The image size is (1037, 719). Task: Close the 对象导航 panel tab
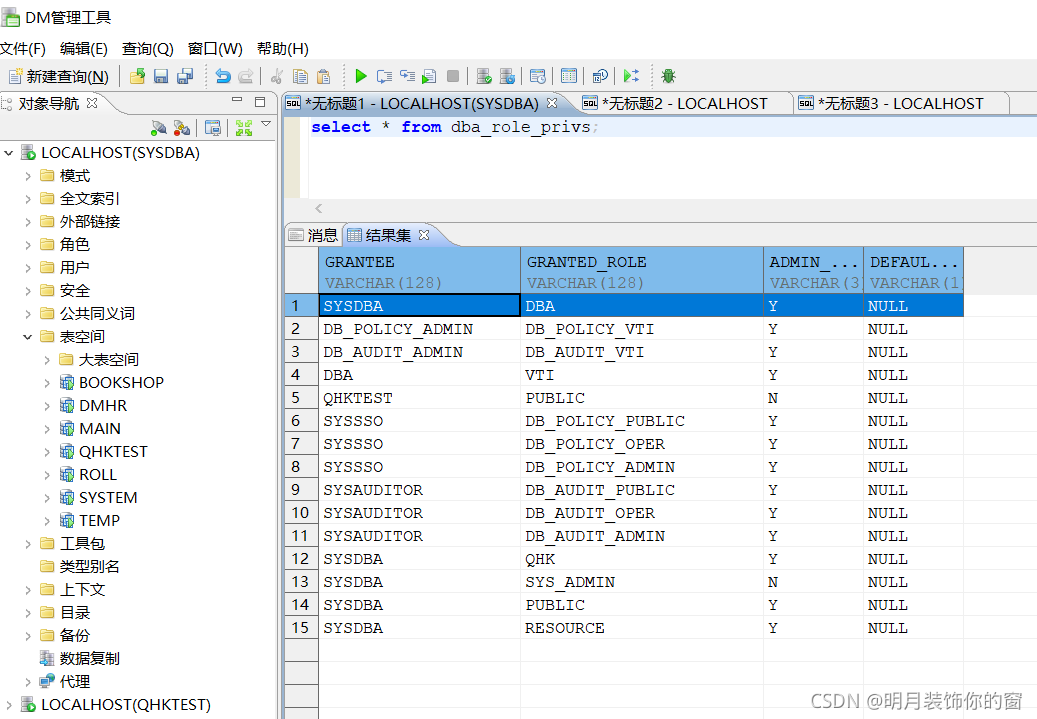pos(93,103)
